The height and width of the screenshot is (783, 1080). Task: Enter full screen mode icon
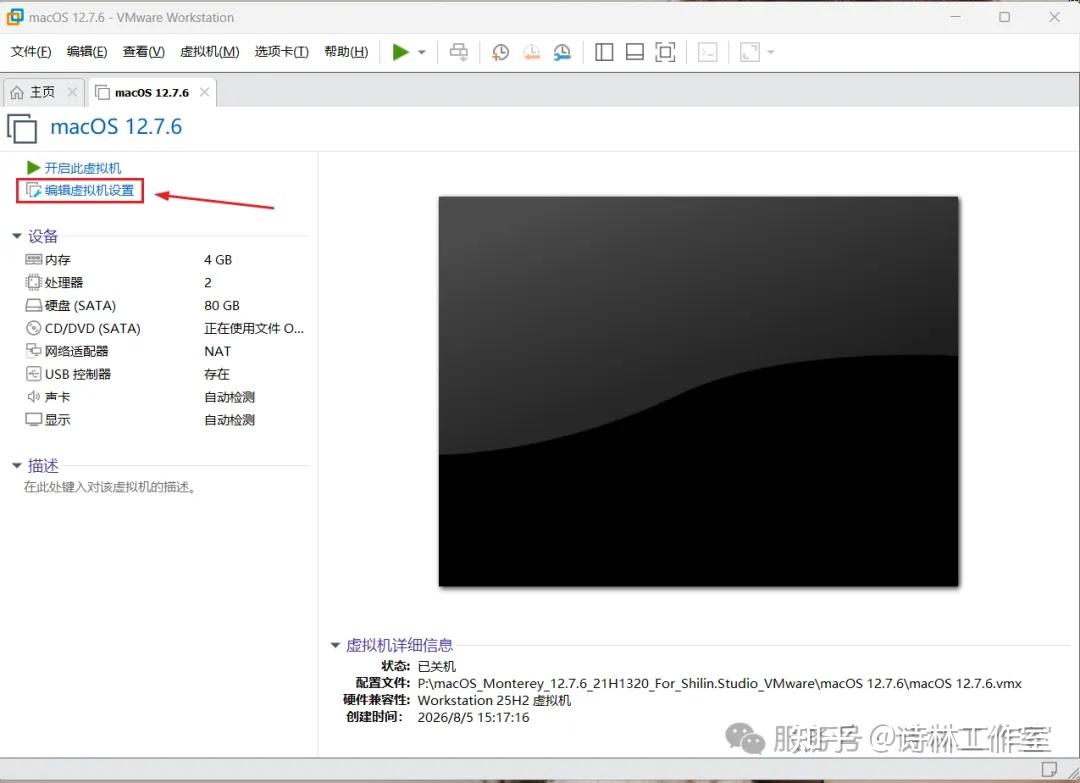tap(665, 52)
